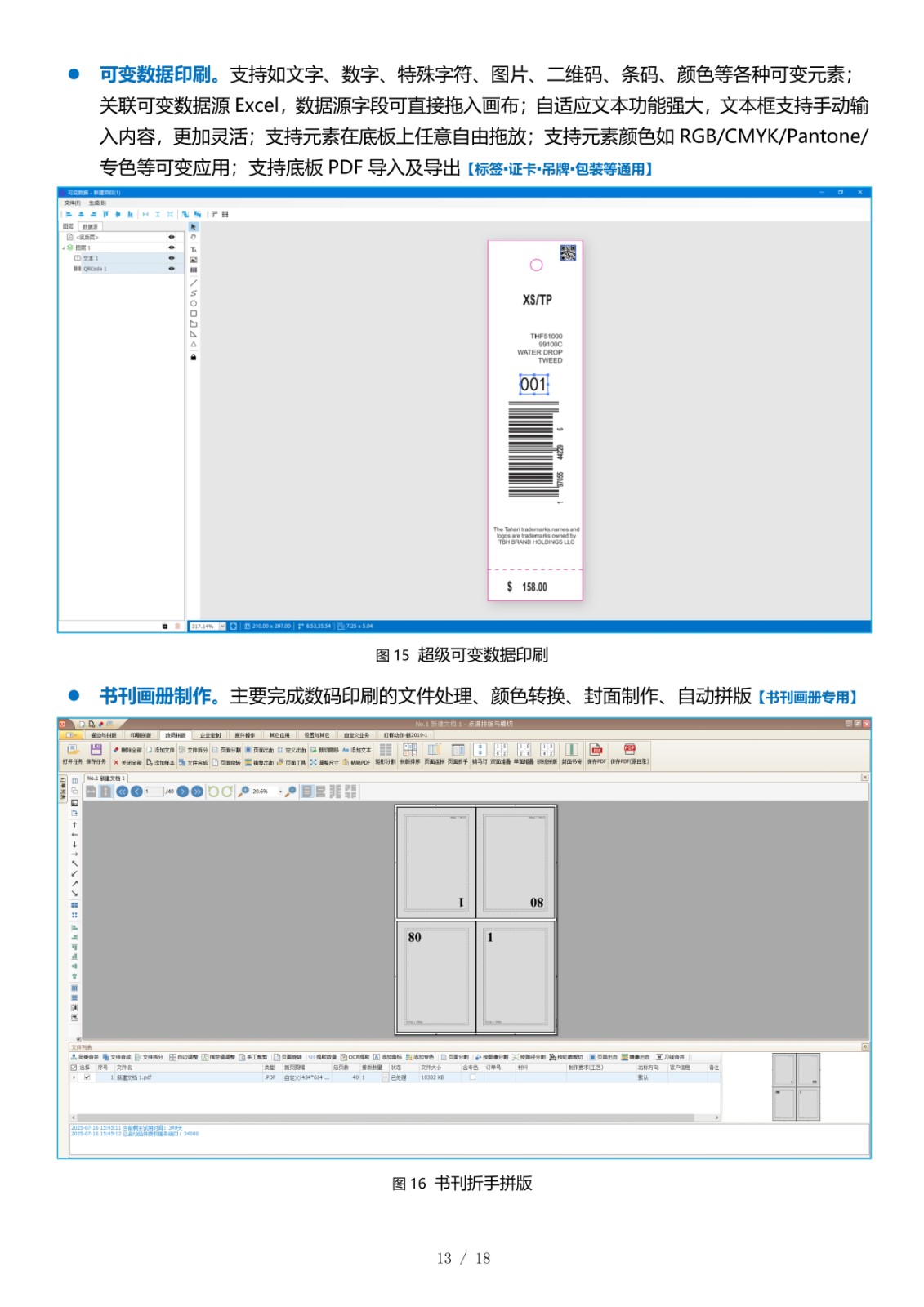Collapse the 图层 1 tree node

pyautogui.click(x=63, y=248)
